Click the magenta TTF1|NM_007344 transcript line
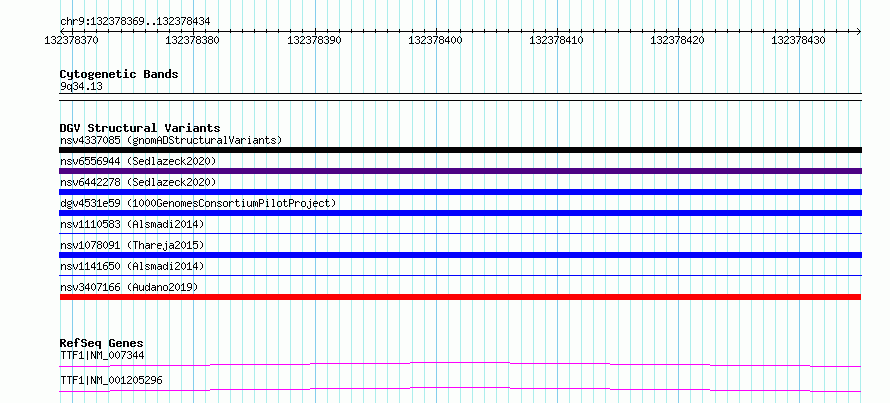The width and height of the screenshot is (890, 403). pos(460,364)
